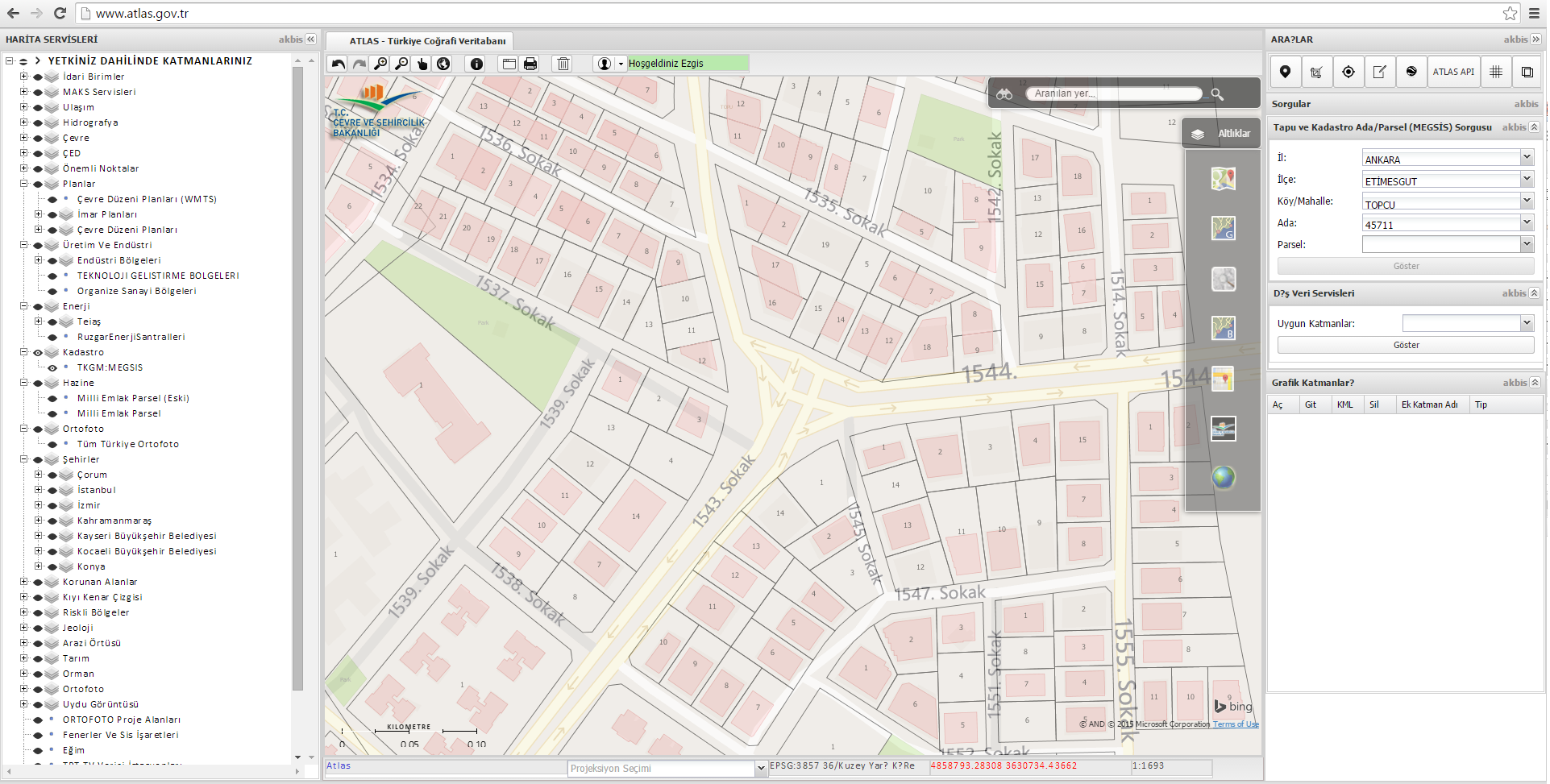Click the window layout icon in map toolbar
The image size is (1550, 784).
click(x=509, y=64)
